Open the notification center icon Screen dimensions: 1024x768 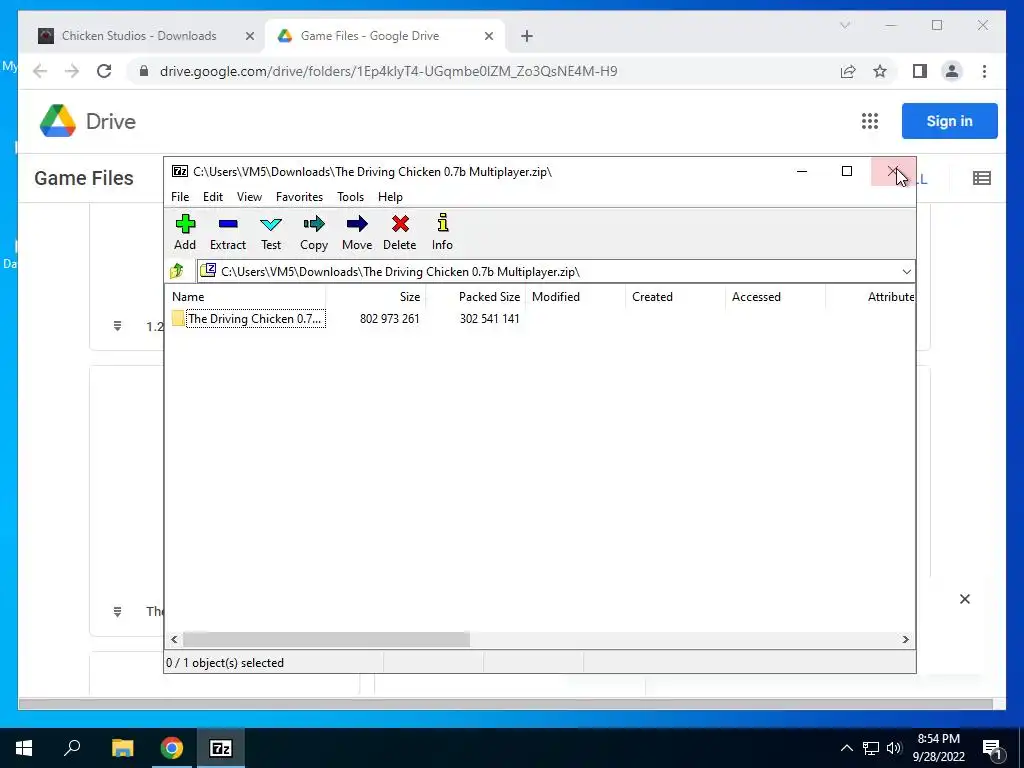pos(993,748)
